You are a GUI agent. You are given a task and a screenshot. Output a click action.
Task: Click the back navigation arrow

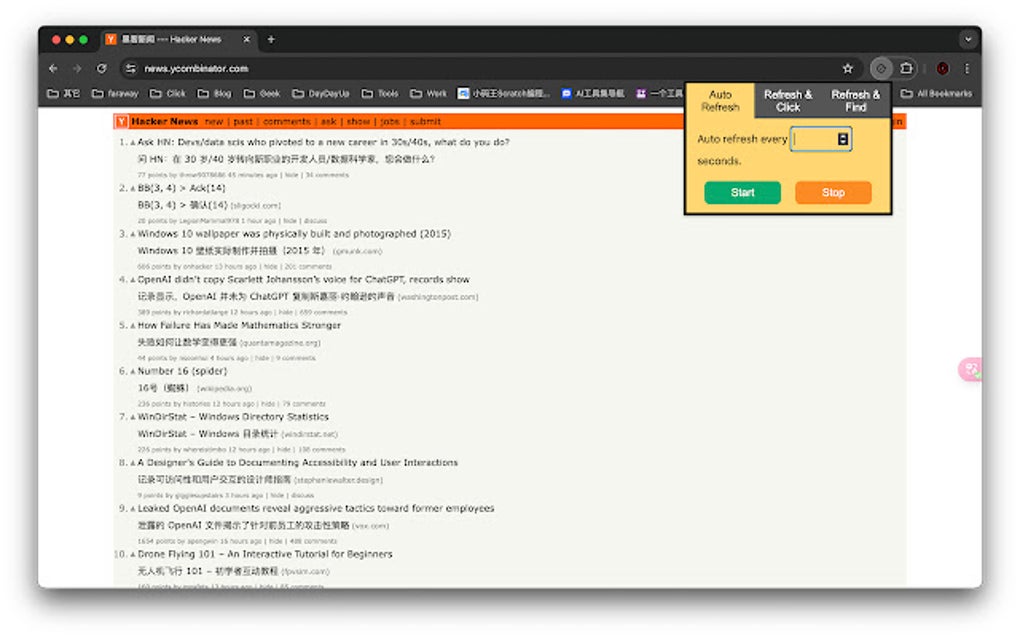pos(52,68)
